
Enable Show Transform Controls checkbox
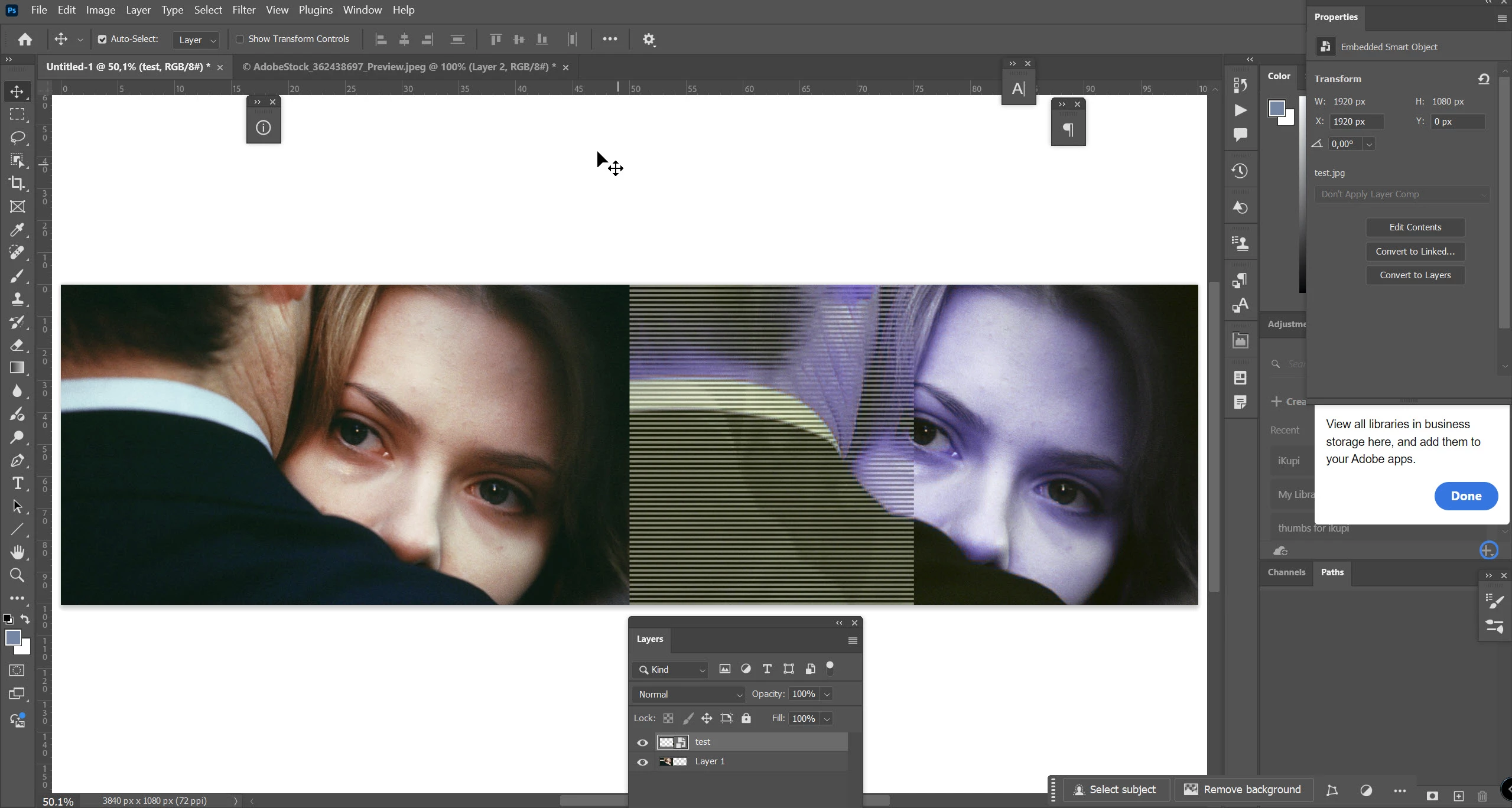(240, 39)
